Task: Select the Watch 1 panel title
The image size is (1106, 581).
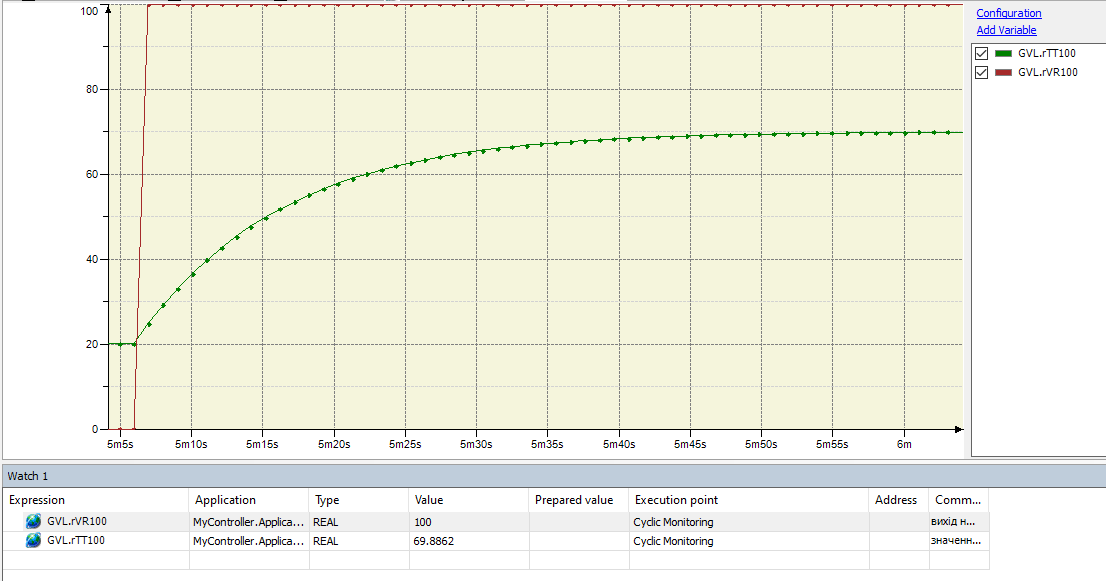Action: (29, 476)
